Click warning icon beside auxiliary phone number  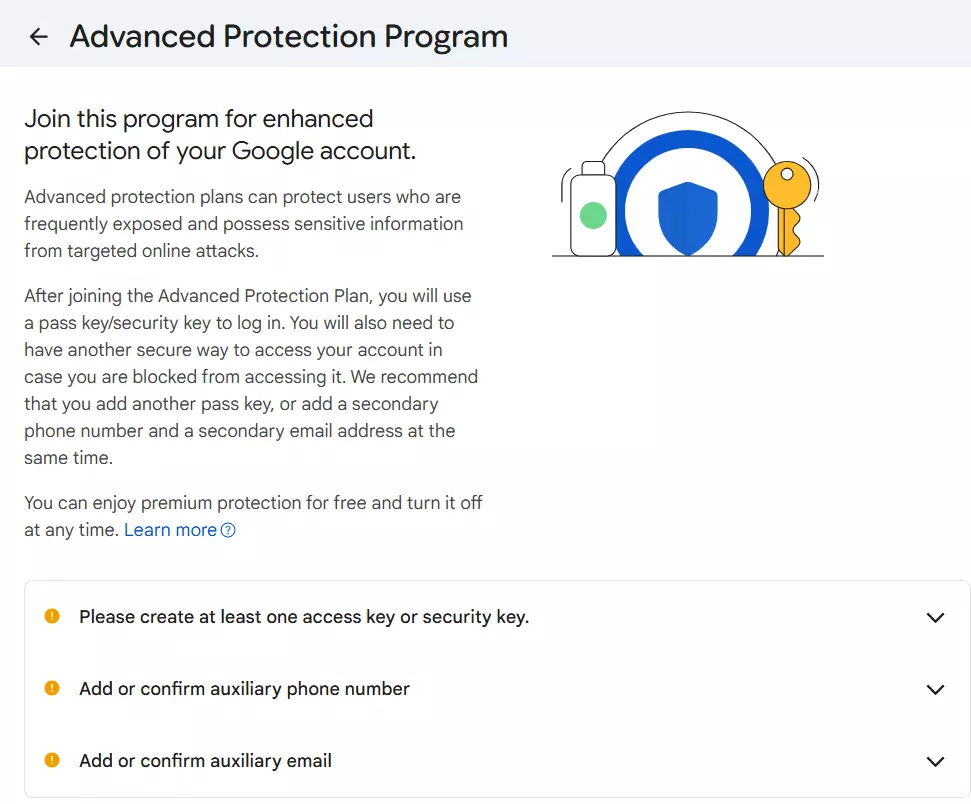click(52, 688)
